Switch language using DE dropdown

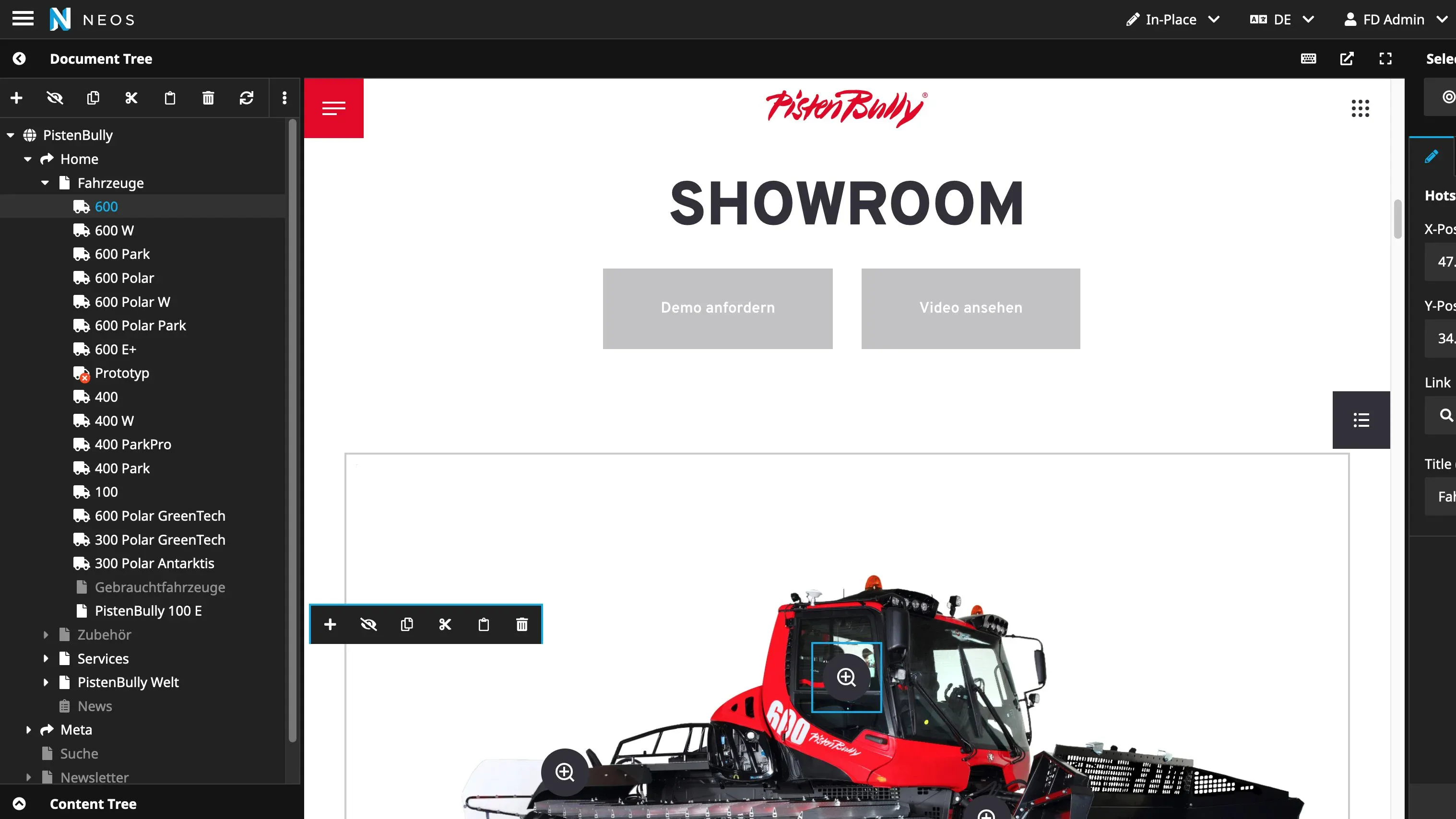click(1283, 19)
